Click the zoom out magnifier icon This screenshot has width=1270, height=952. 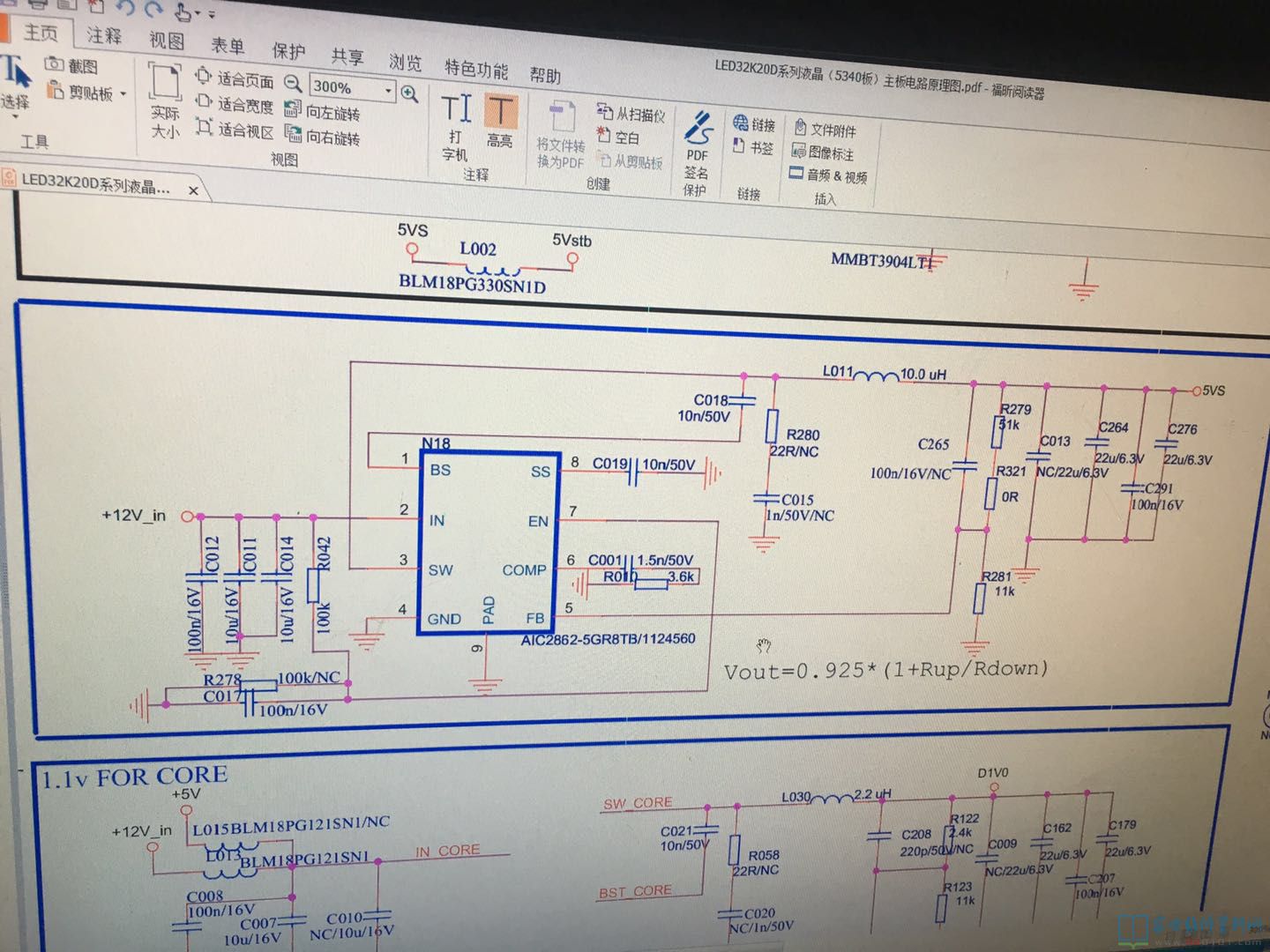click(x=294, y=84)
